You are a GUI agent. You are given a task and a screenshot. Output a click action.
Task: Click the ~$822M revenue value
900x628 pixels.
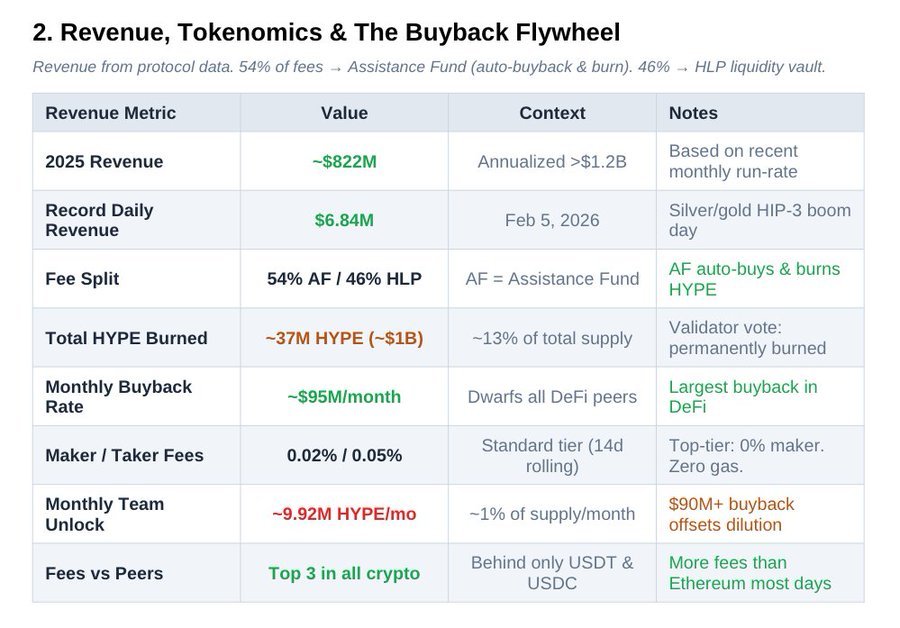344,162
